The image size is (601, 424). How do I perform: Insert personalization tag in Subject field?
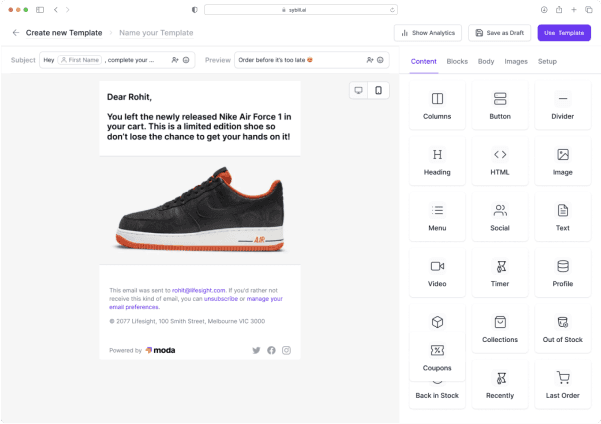click(x=175, y=60)
